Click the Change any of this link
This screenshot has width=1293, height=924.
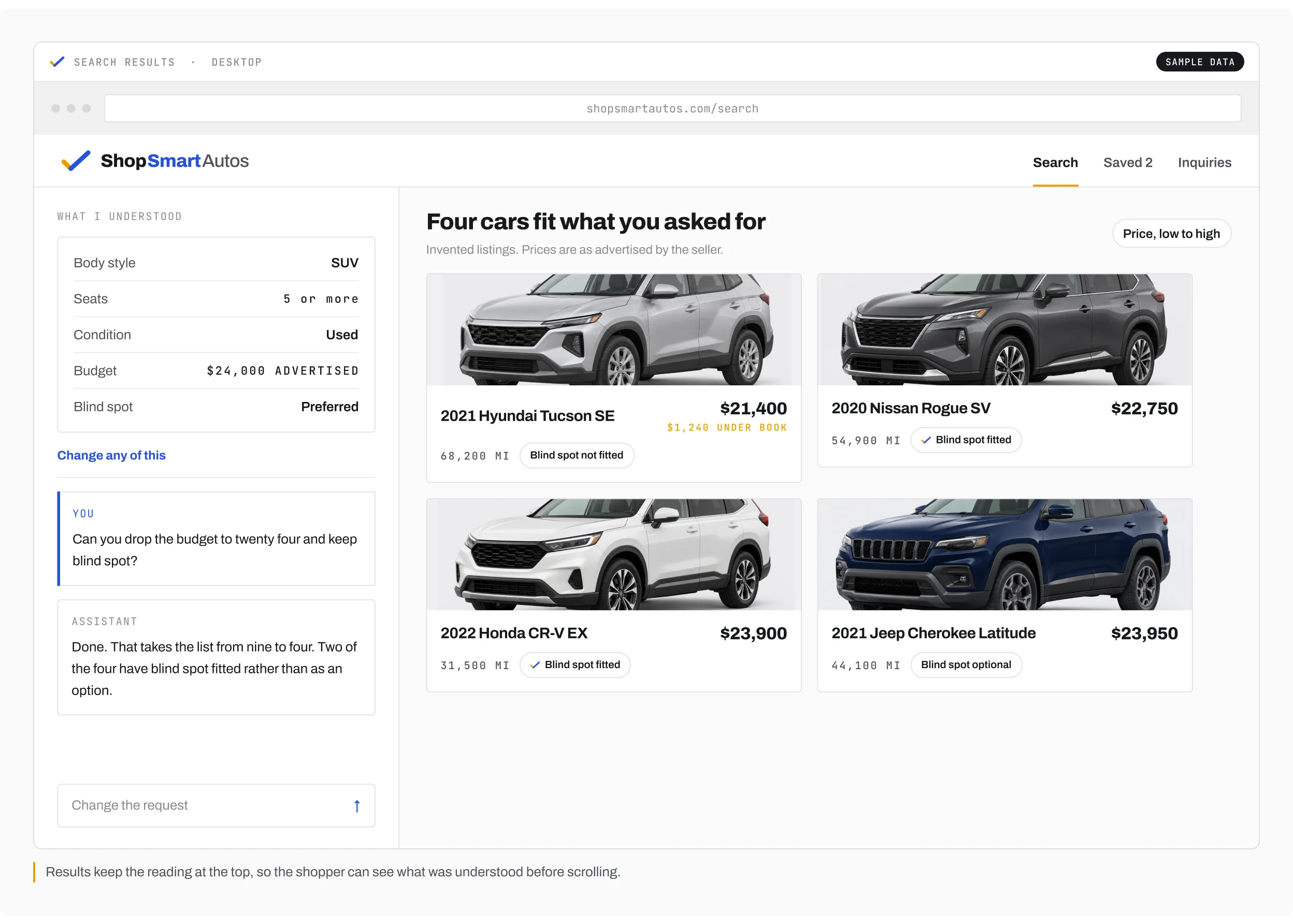[111, 455]
